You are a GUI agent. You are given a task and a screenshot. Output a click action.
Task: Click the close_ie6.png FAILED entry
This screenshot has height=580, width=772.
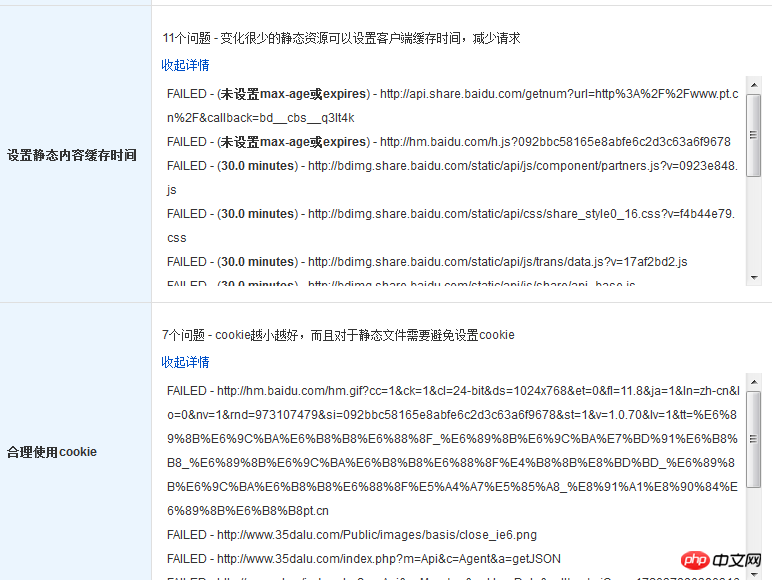click(352, 535)
